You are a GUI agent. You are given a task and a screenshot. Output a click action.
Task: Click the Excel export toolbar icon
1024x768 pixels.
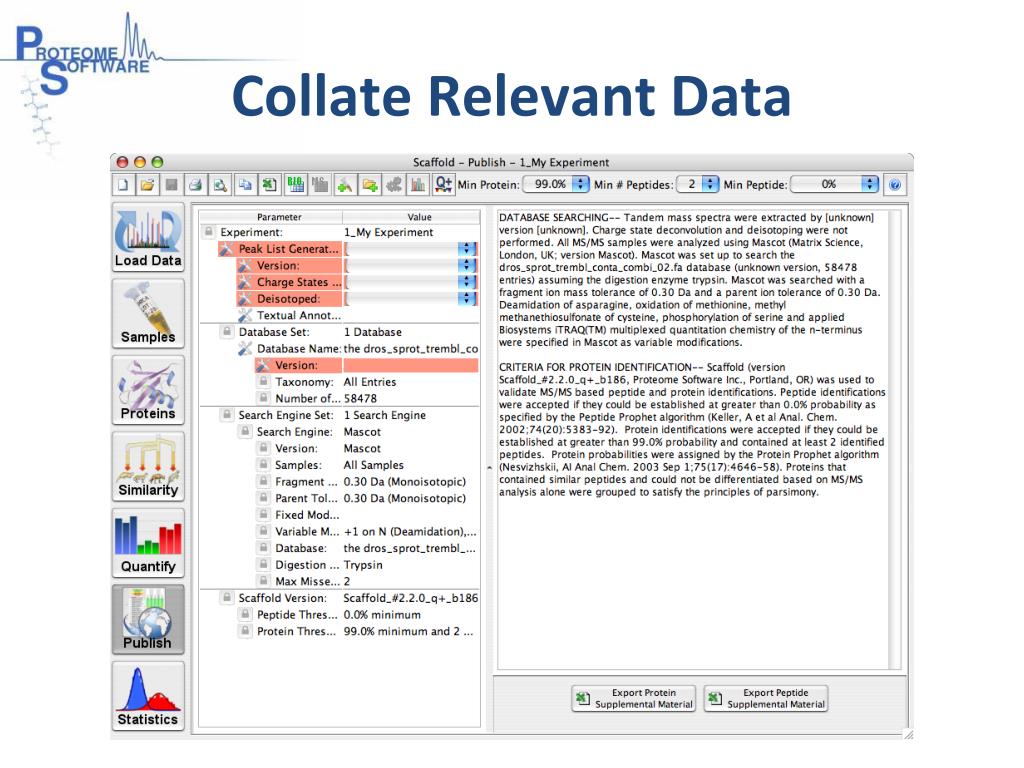(269, 185)
